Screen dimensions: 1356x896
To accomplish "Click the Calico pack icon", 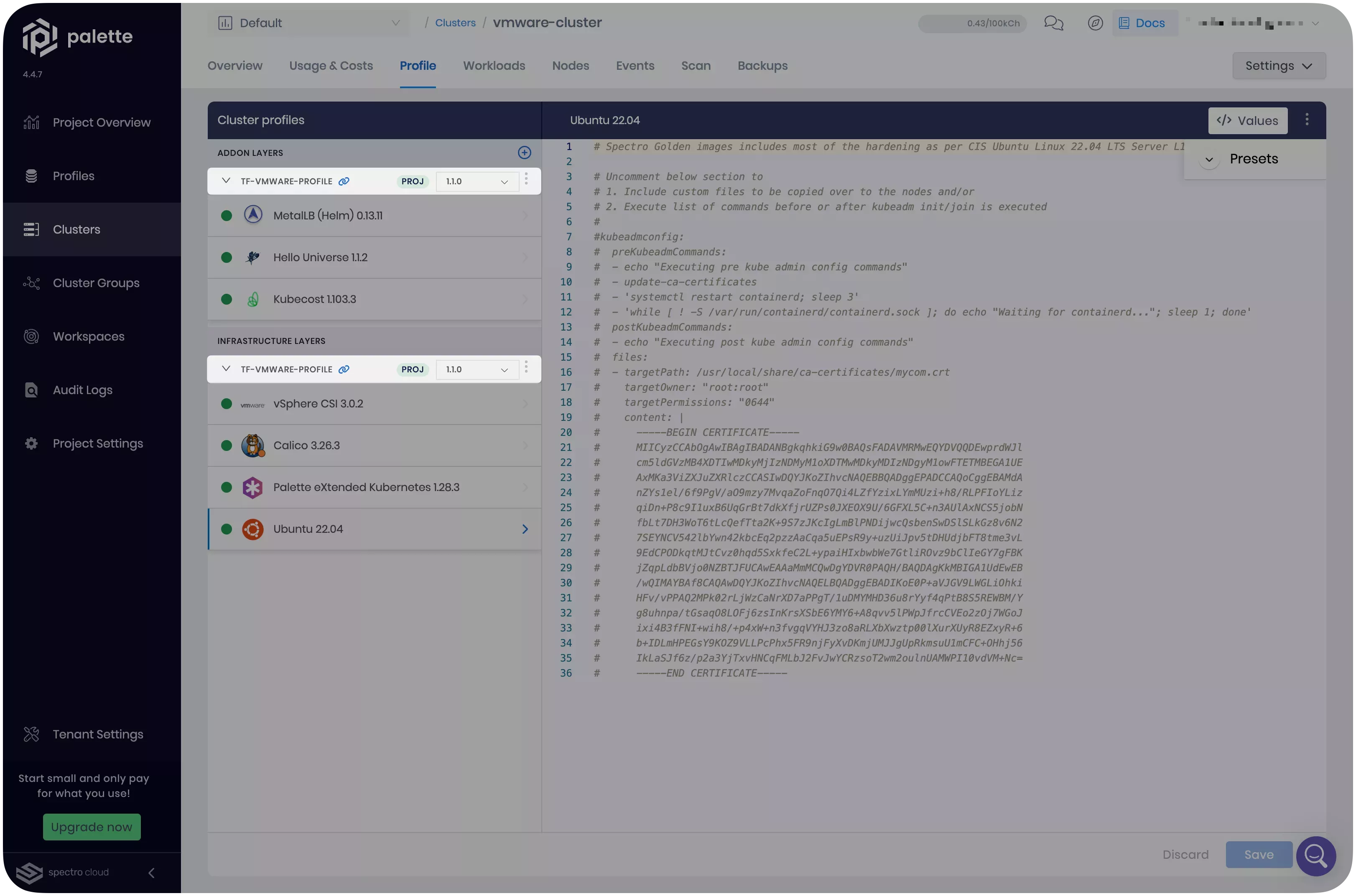I will click(x=253, y=446).
